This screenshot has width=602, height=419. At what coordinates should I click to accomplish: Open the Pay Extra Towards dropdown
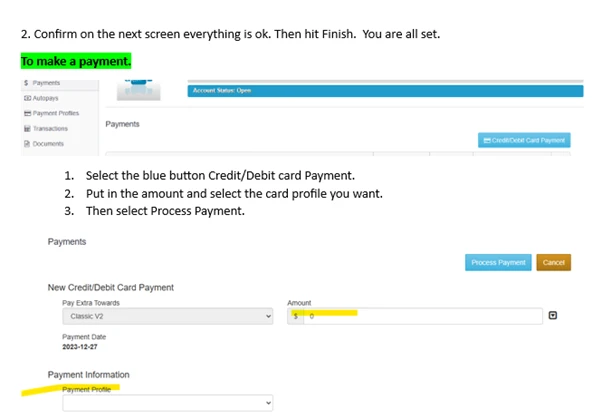point(167,316)
